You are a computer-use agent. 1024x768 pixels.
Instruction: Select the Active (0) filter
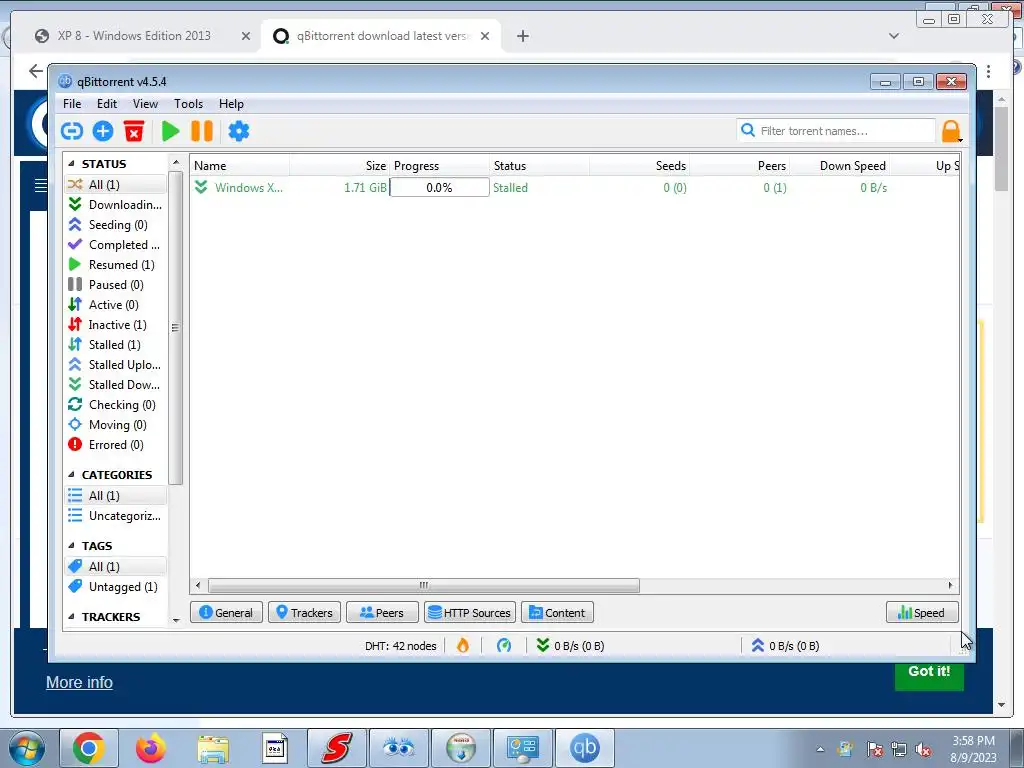116,305
